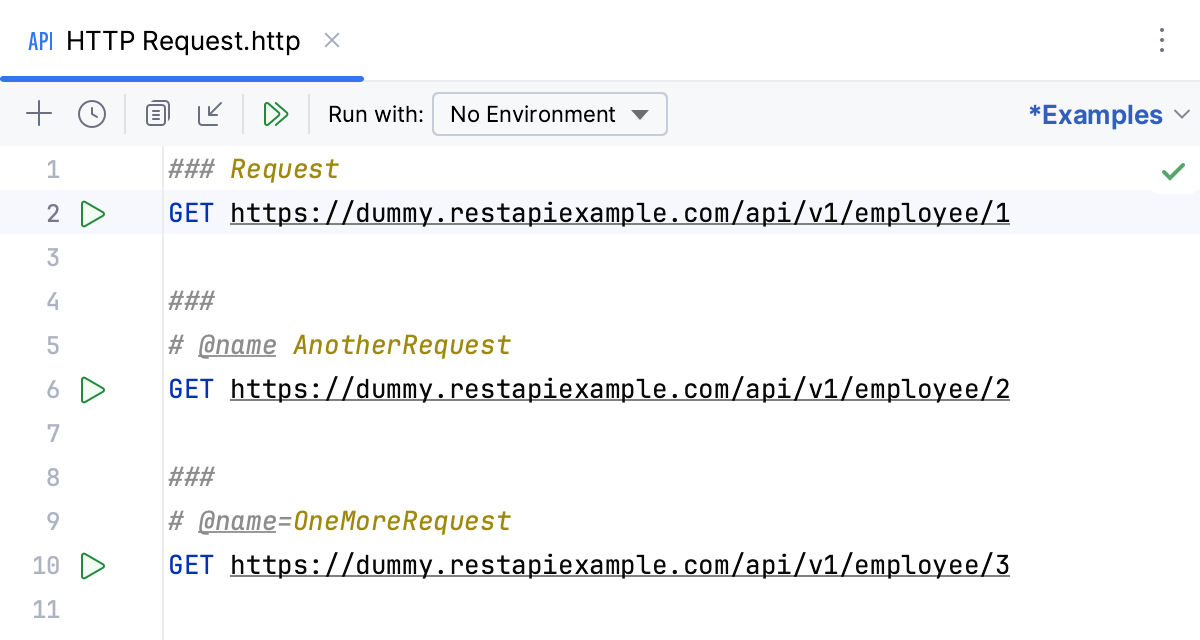The image size is (1200, 640).
Task: Click the copy-to-clipboard toolbar icon
Action: coord(156,113)
